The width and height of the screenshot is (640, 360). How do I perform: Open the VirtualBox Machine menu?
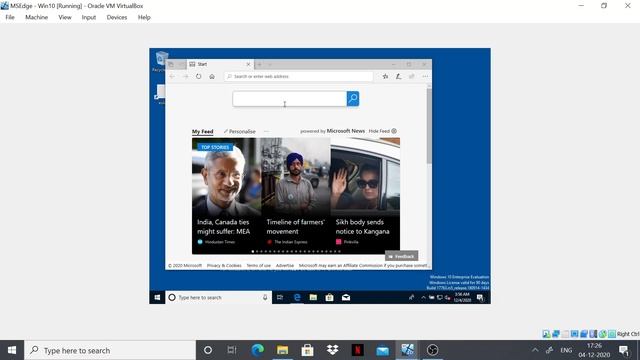36,17
